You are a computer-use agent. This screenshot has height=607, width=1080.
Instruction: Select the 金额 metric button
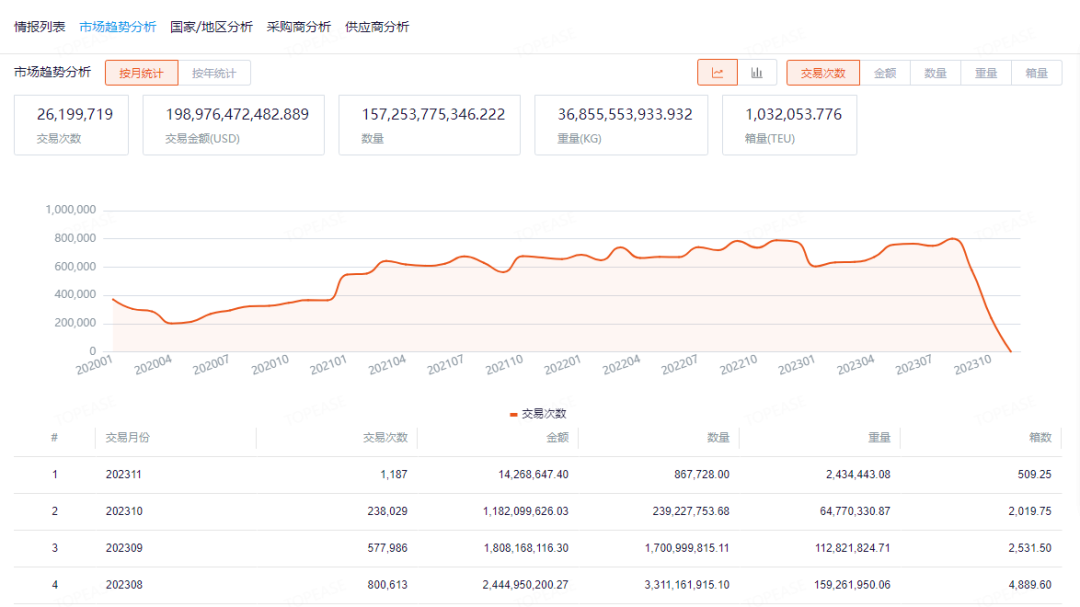885,73
